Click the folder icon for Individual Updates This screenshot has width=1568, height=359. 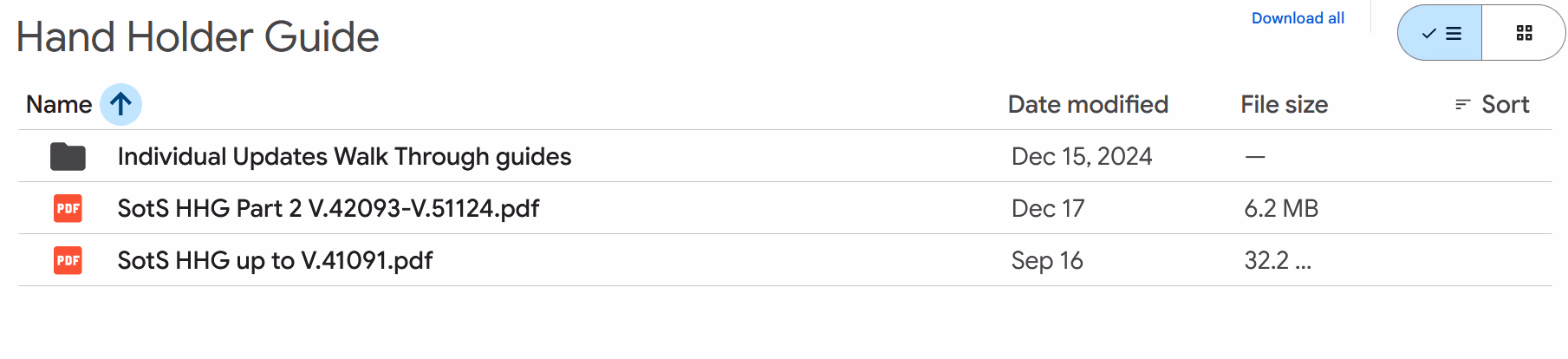pyautogui.click(x=68, y=157)
